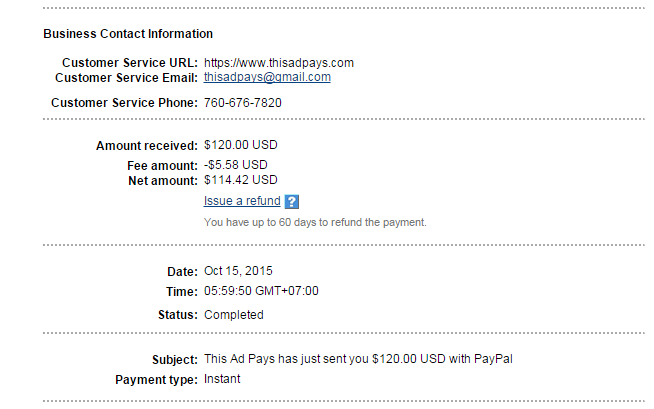Click the Amount received label

coord(147,146)
